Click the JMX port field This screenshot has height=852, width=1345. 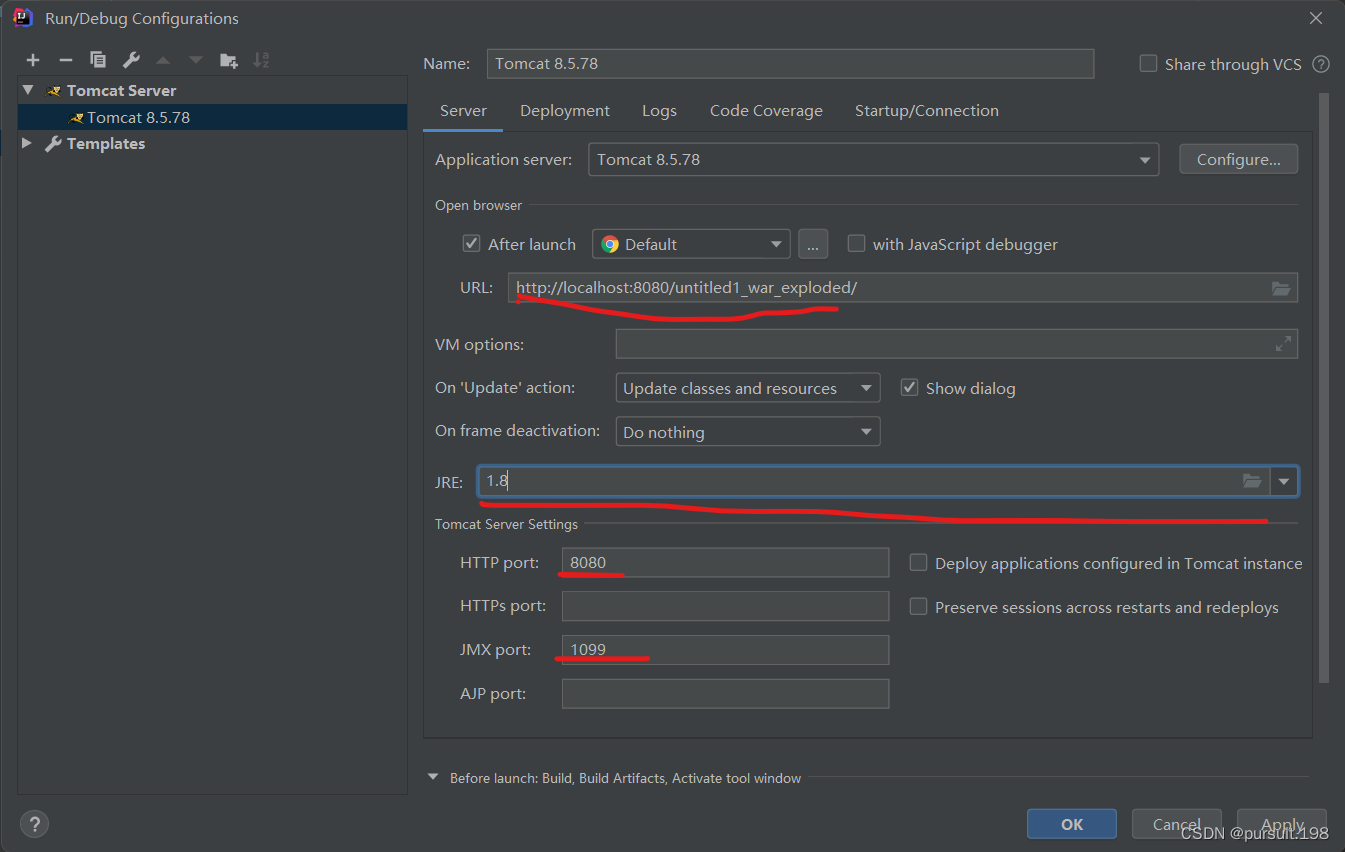click(x=725, y=650)
